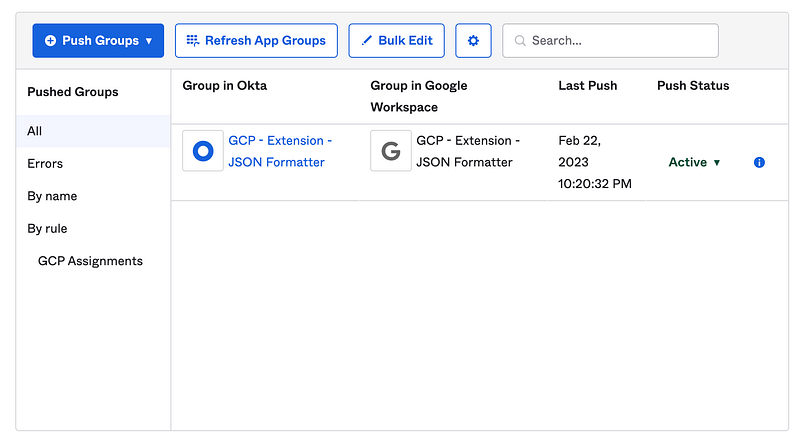Viewport: 800px width, 442px height.
Task: Show pushed groups with Errors
Action: pos(45,164)
